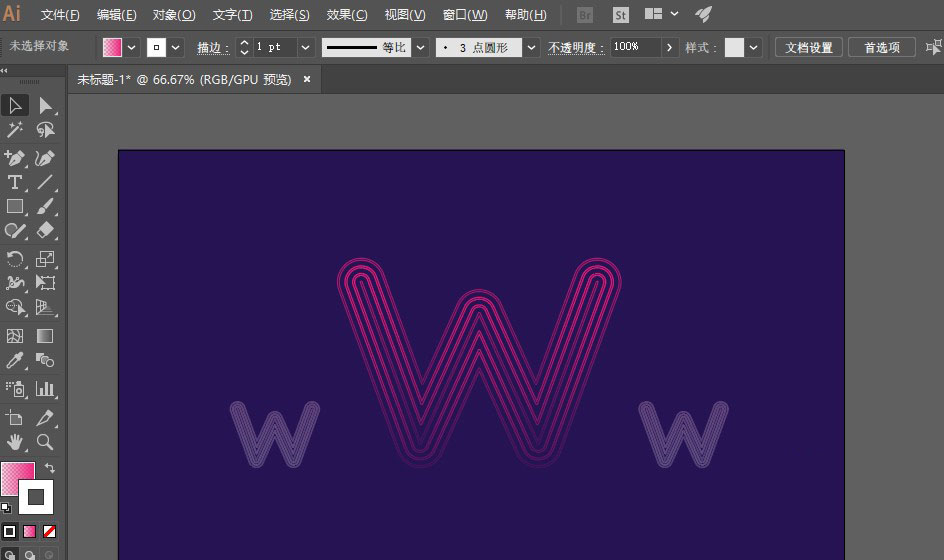This screenshot has height=560, width=944.
Task: Select the Mesh tool
Action: pyautogui.click(x=15, y=336)
